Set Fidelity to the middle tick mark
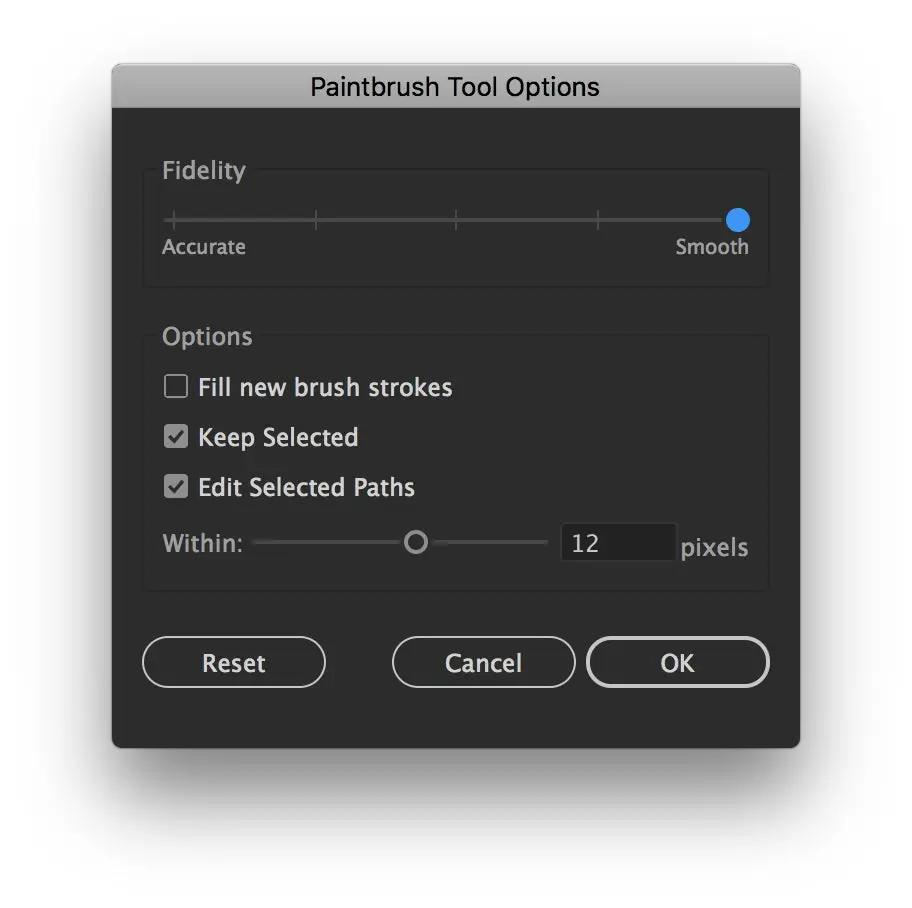This screenshot has width=912, height=908. coord(456,220)
